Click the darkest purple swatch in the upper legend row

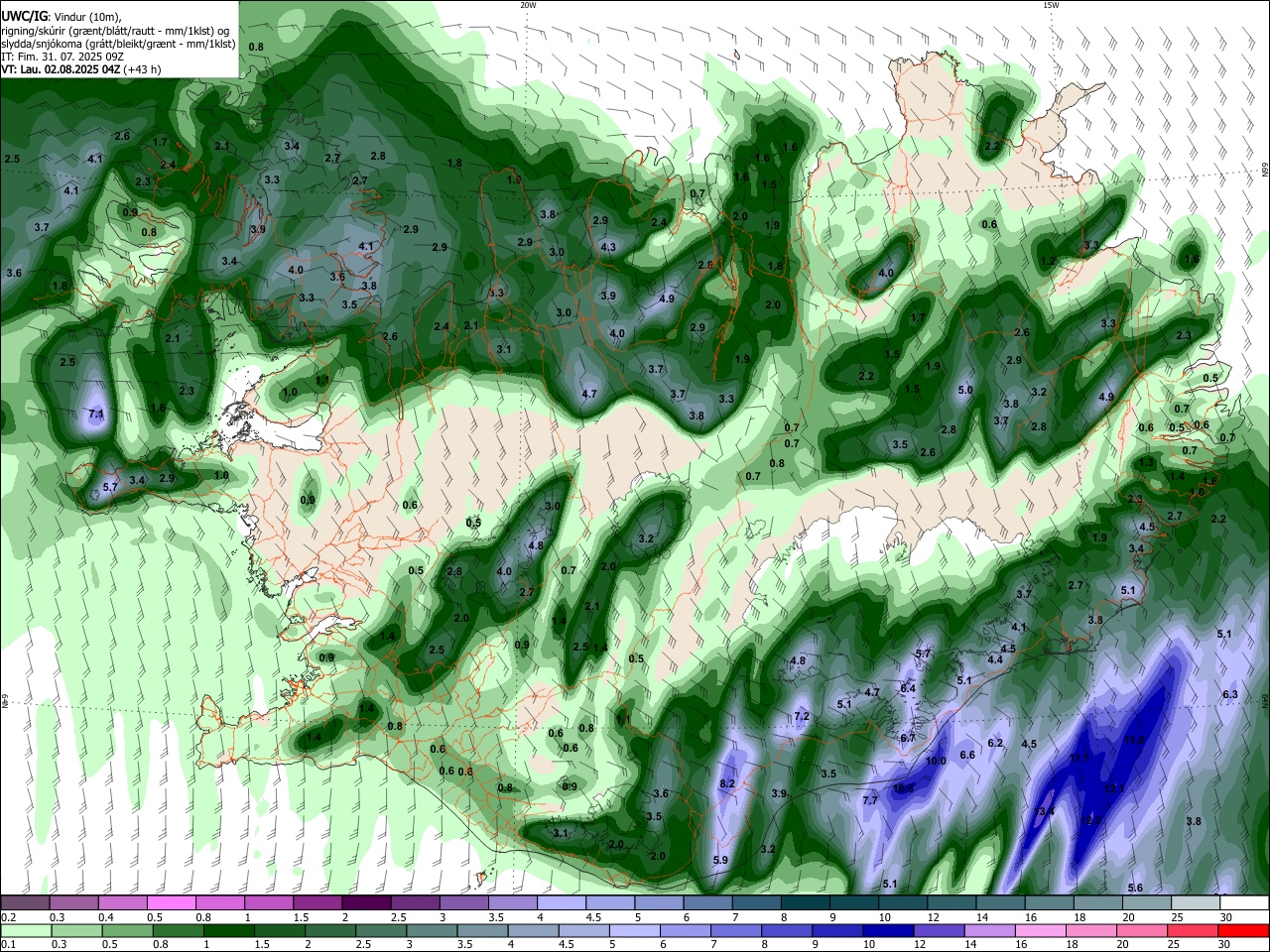click(366, 903)
